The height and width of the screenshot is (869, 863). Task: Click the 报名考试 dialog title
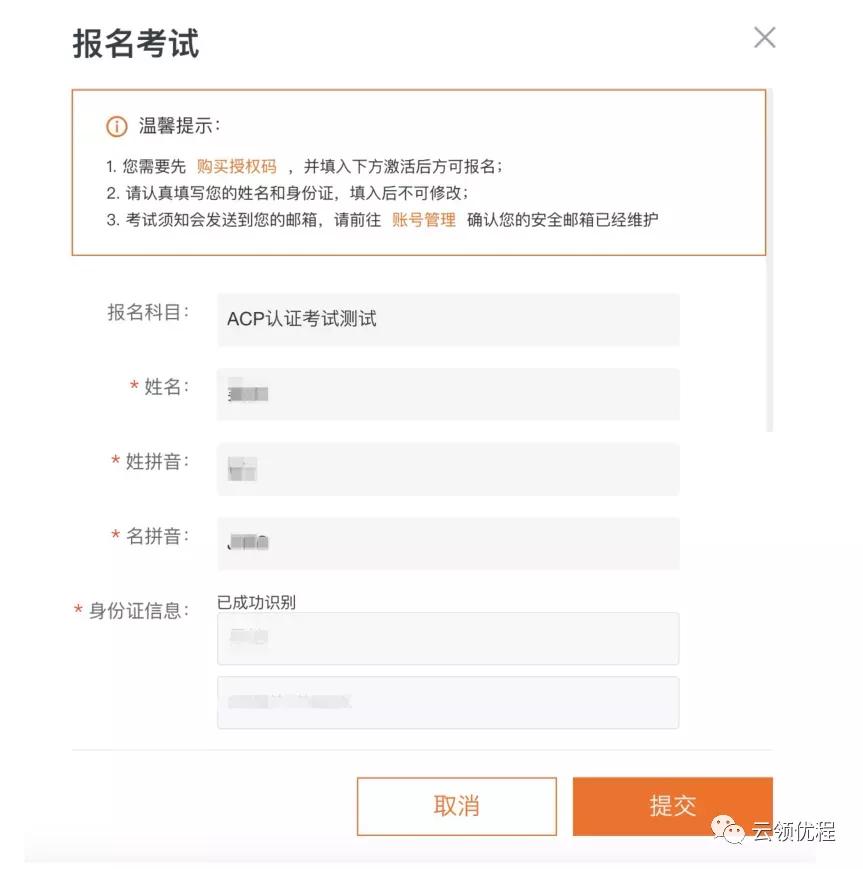135,44
